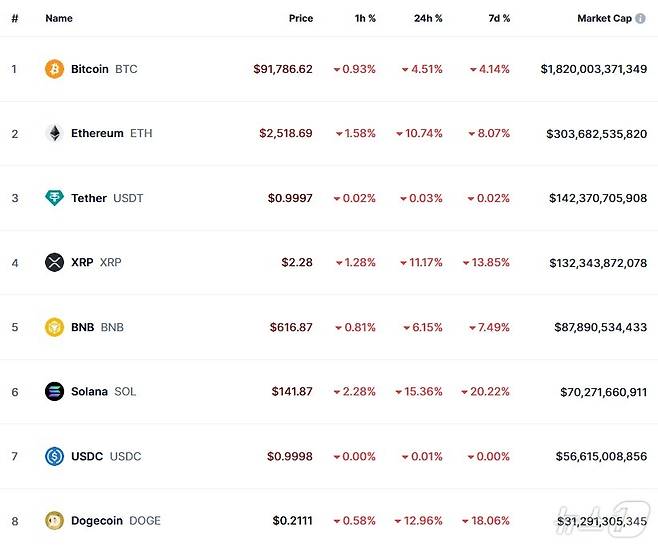Screen dimensions: 658x547
Task: Click the XRP coin logo icon
Action: [54, 262]
